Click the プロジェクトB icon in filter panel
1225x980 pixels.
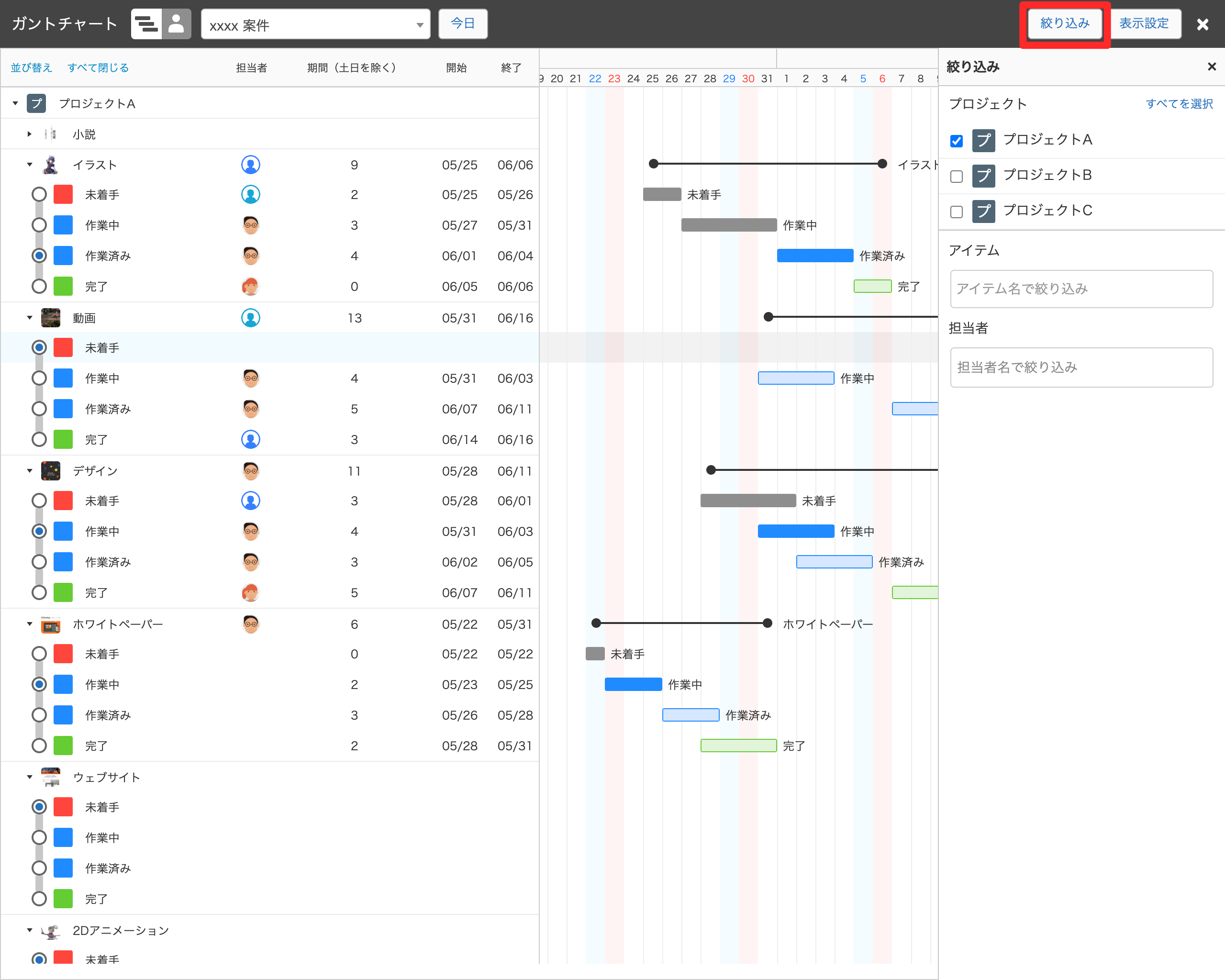(983, 176)
